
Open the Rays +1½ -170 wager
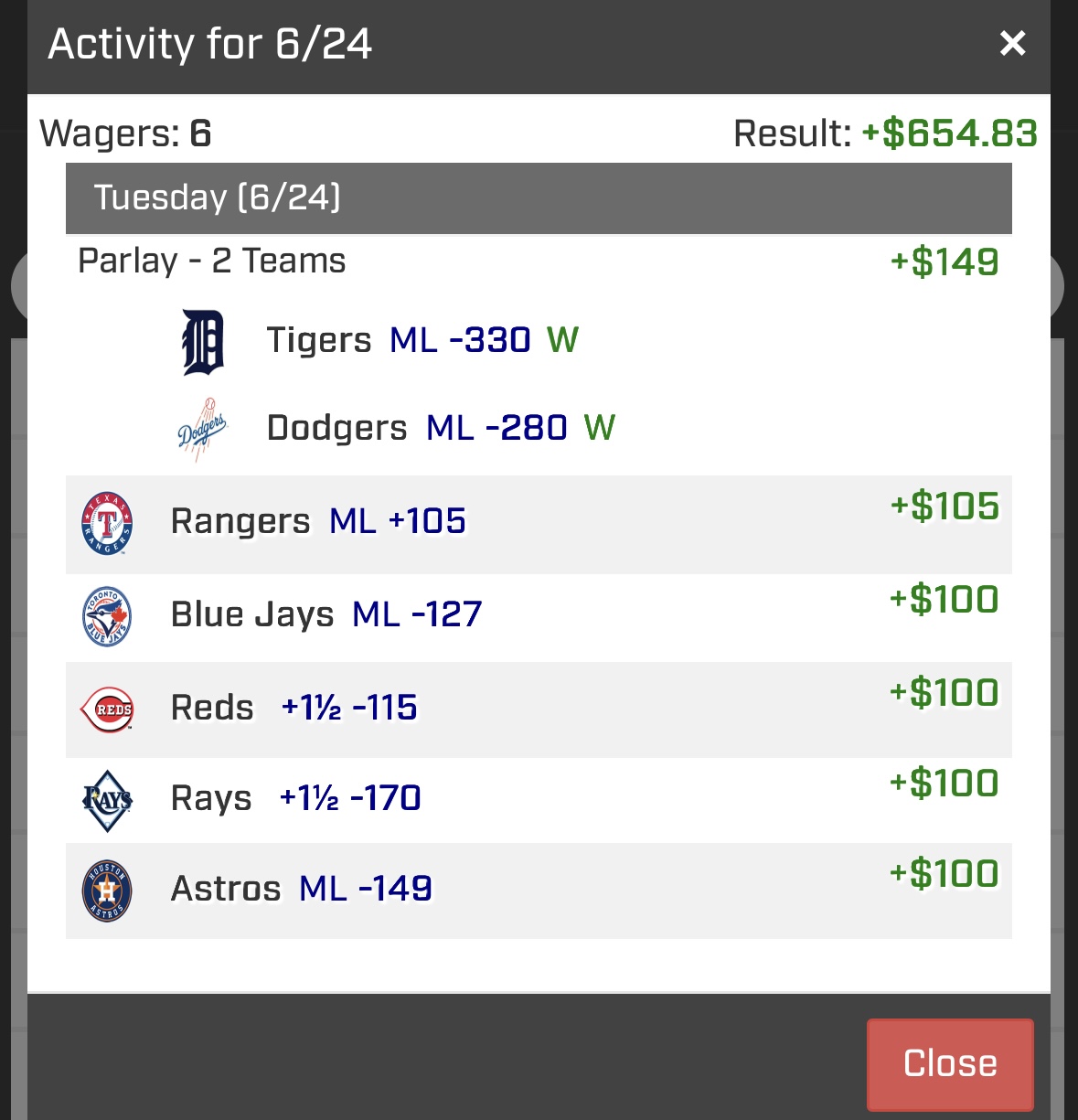point(539,800)
